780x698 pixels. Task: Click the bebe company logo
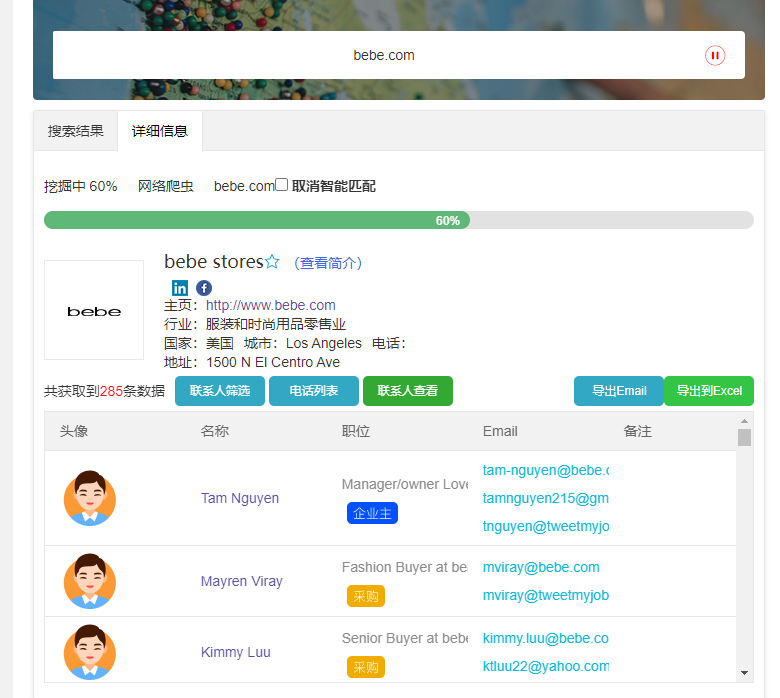point(94,310)
